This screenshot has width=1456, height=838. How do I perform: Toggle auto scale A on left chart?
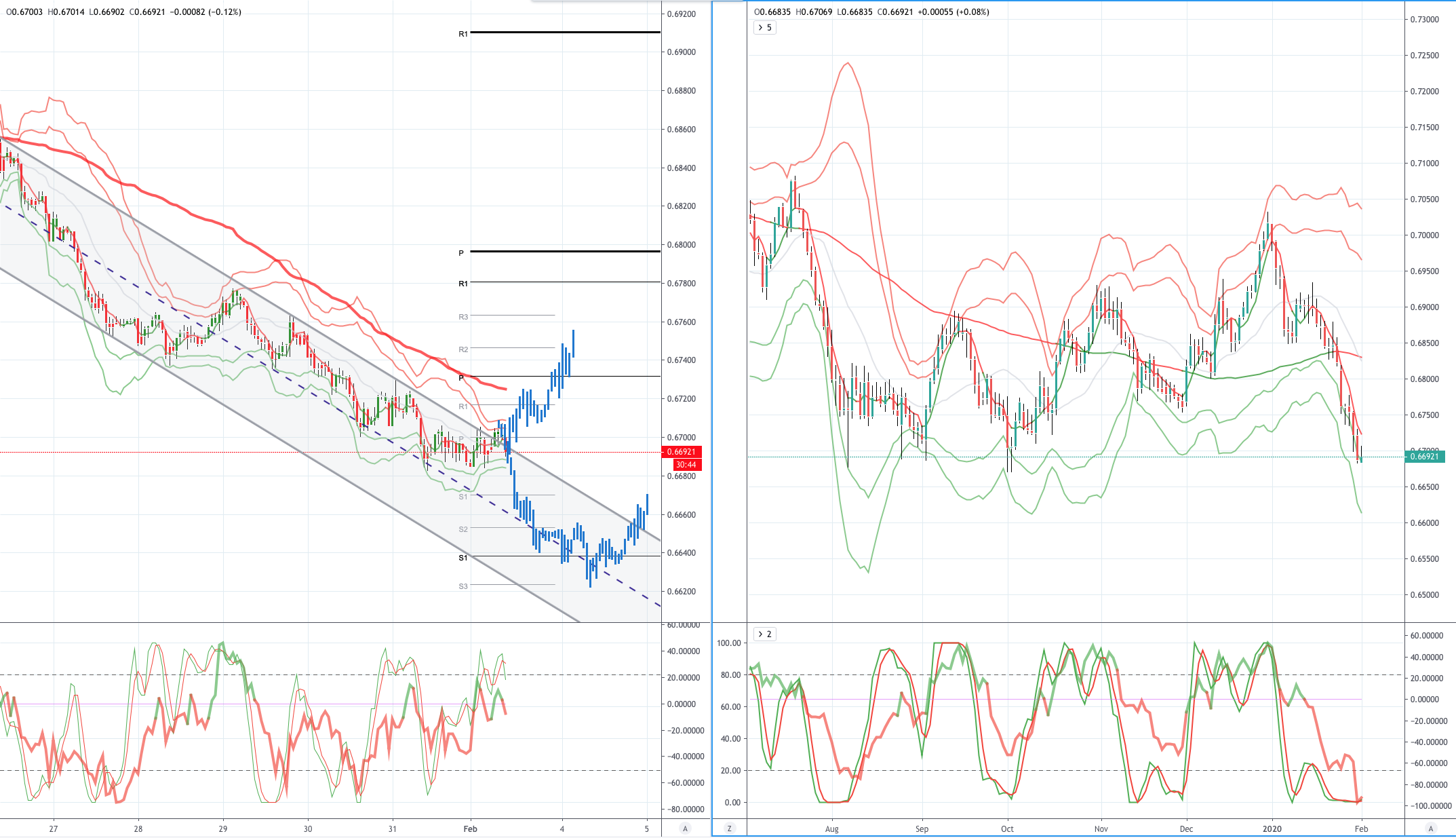tap(686, 829)
